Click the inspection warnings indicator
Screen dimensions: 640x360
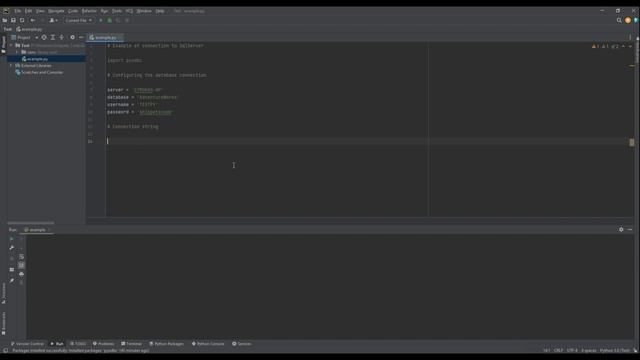click(605, 47)
